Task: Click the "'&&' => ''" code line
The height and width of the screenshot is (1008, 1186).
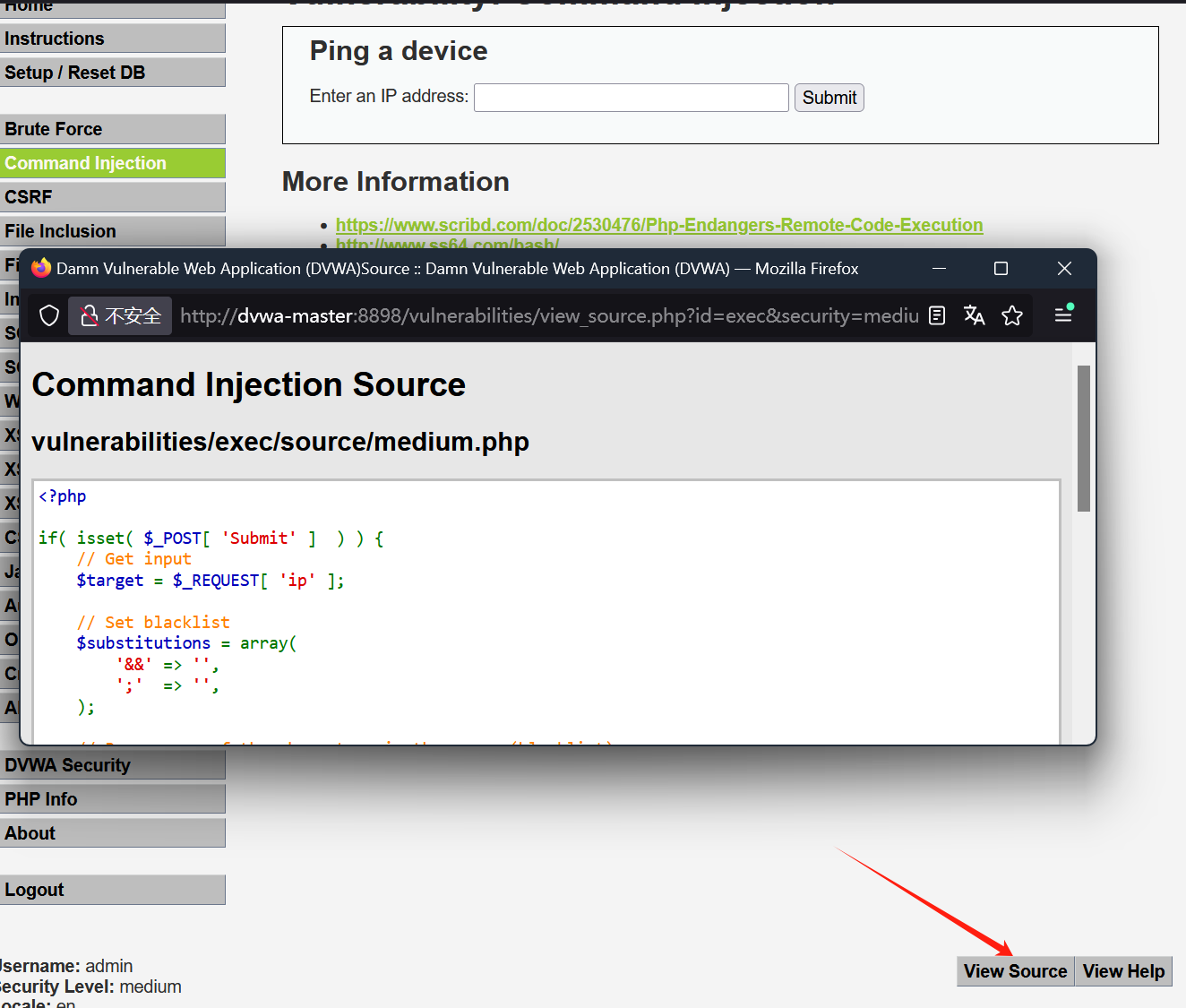Action: point(168,665)
